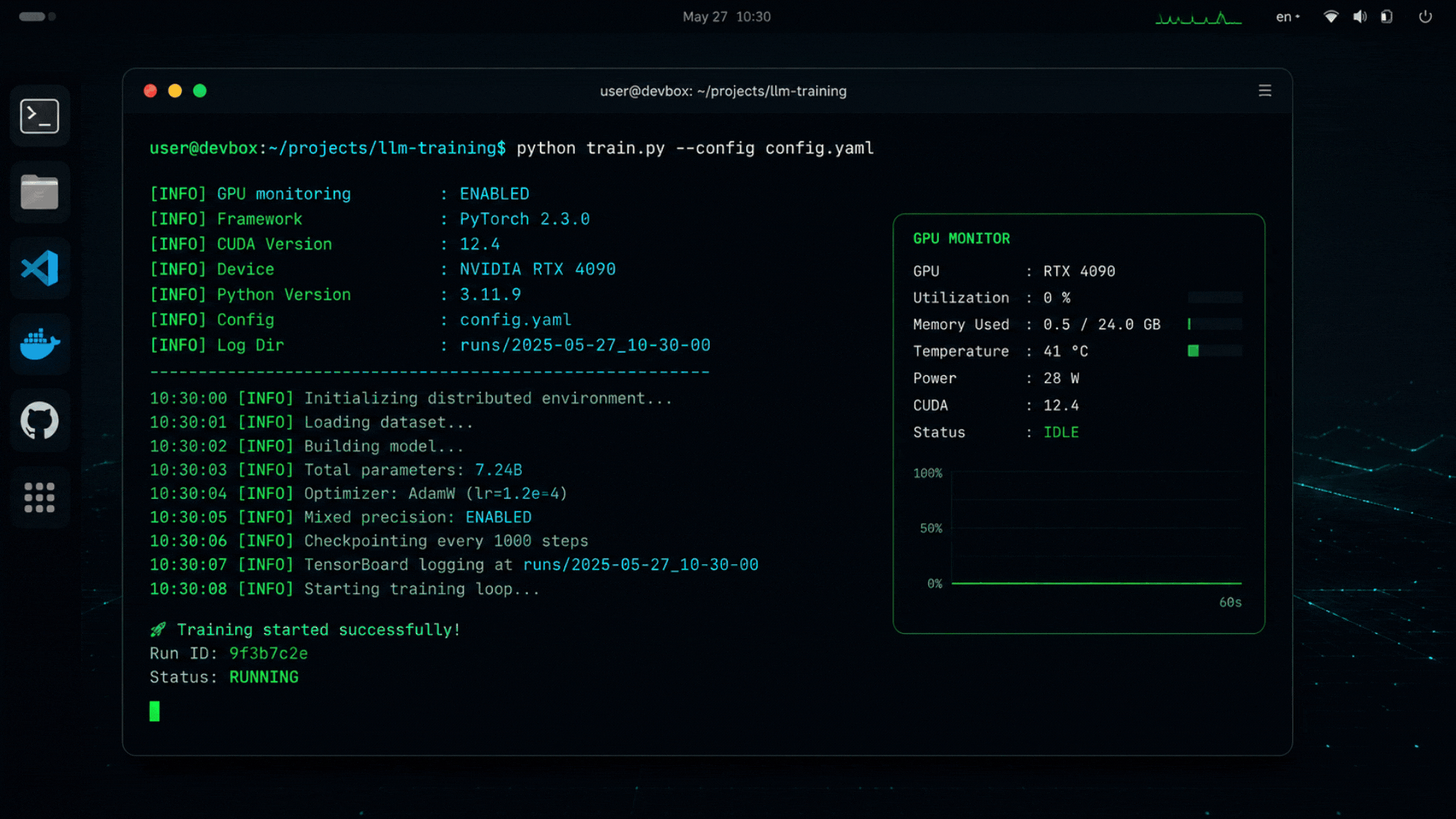Click the 100% graph axis label
The height and width of the screenshot is (819, 1456).
(x=927, y=473)
